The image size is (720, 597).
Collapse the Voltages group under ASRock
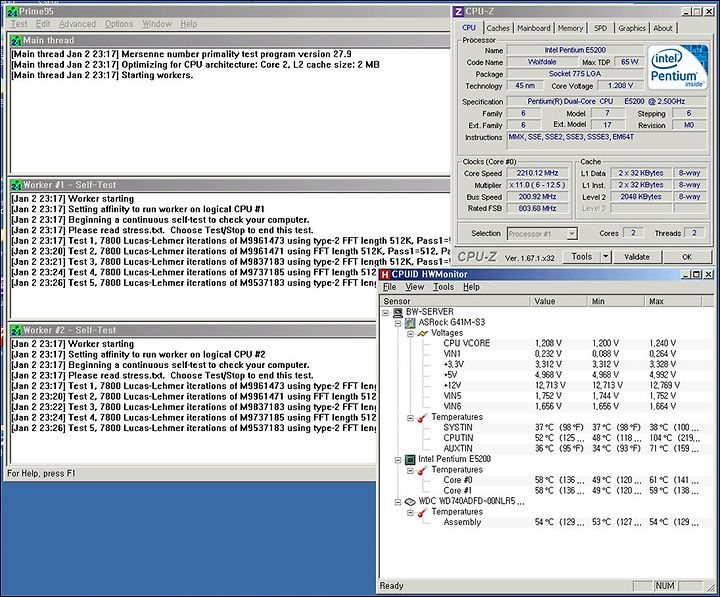[x=411, y=333]
